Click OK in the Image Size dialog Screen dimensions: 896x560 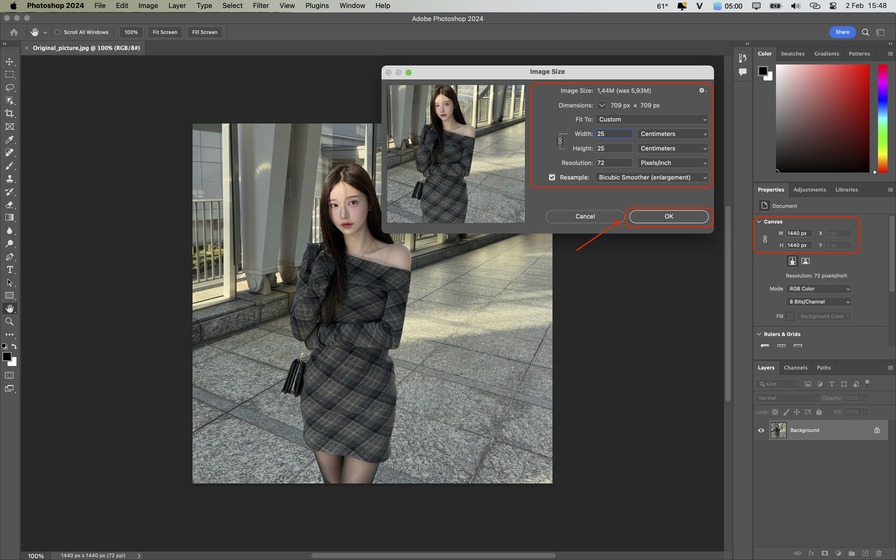click(669, 217)
